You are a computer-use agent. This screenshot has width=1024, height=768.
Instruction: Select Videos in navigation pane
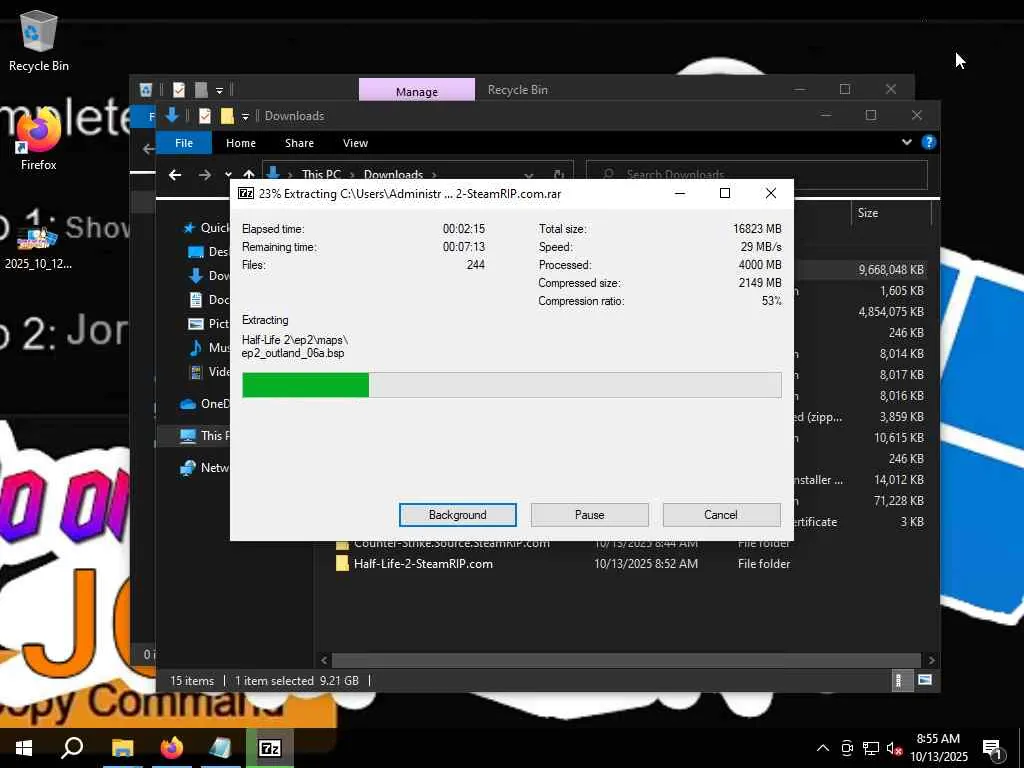(x=209, y=372)
